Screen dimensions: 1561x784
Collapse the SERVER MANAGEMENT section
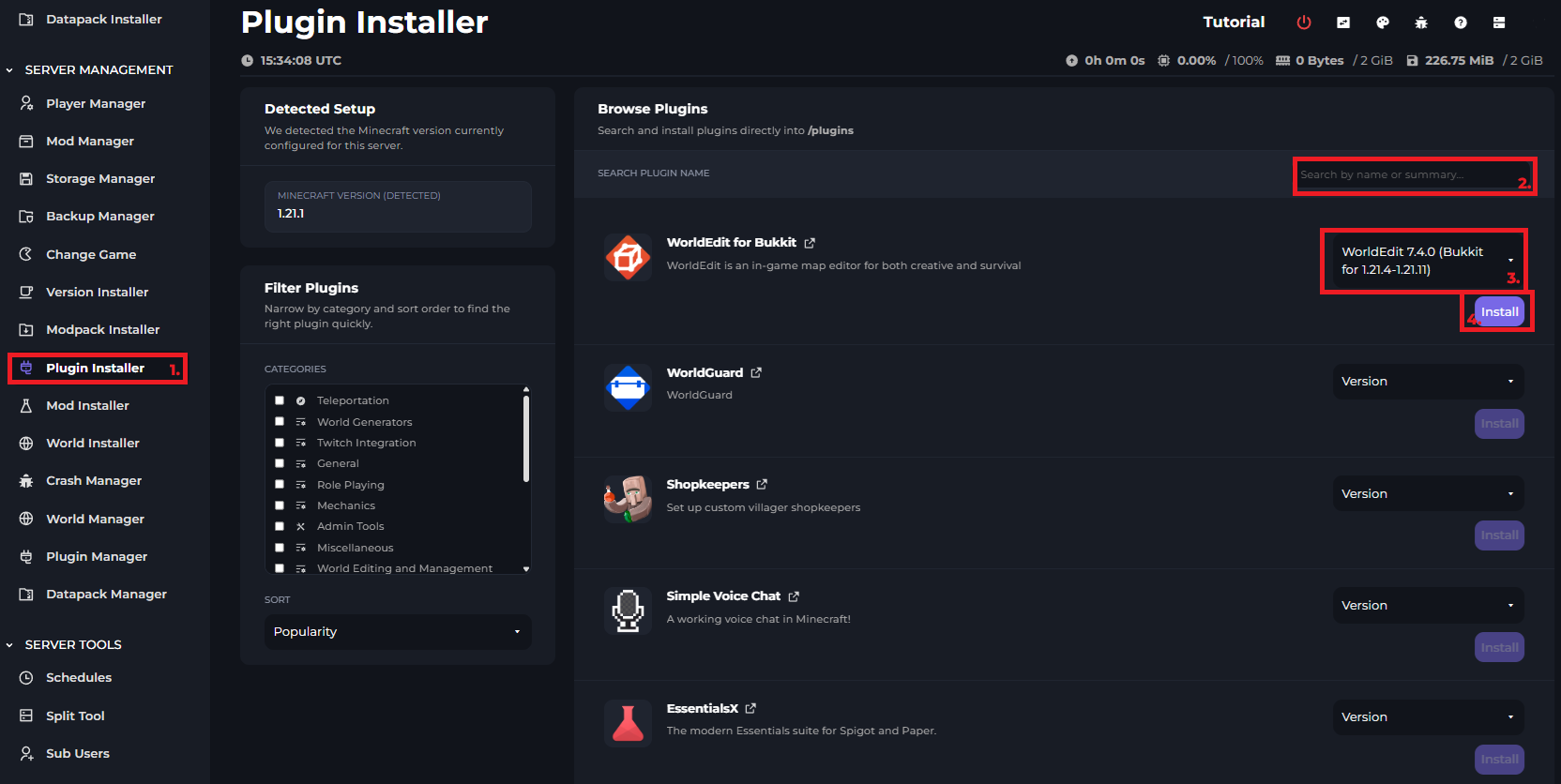[10, 70]
